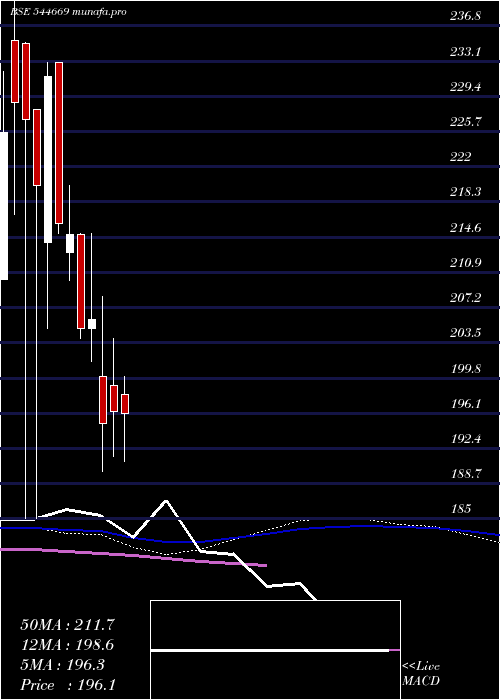Screen dimensions: 500x700
Task: Click the Price : 196.1 readout
Action: click(x=68, y=685)
